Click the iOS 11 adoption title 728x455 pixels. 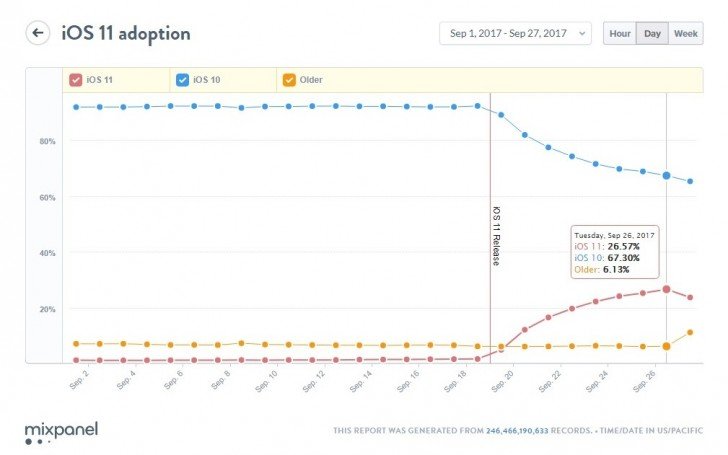pyautogui.click(x=126, y=33)
